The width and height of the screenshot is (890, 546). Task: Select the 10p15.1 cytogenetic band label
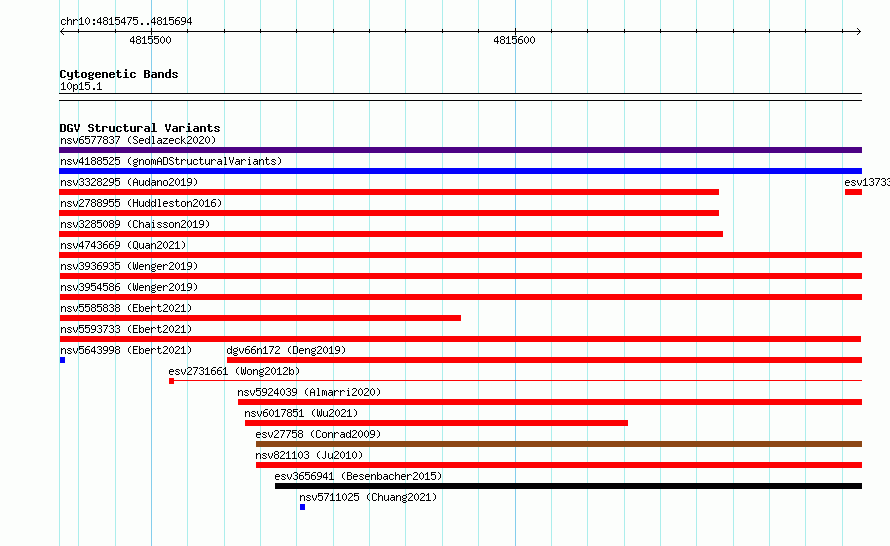point(81,86)
